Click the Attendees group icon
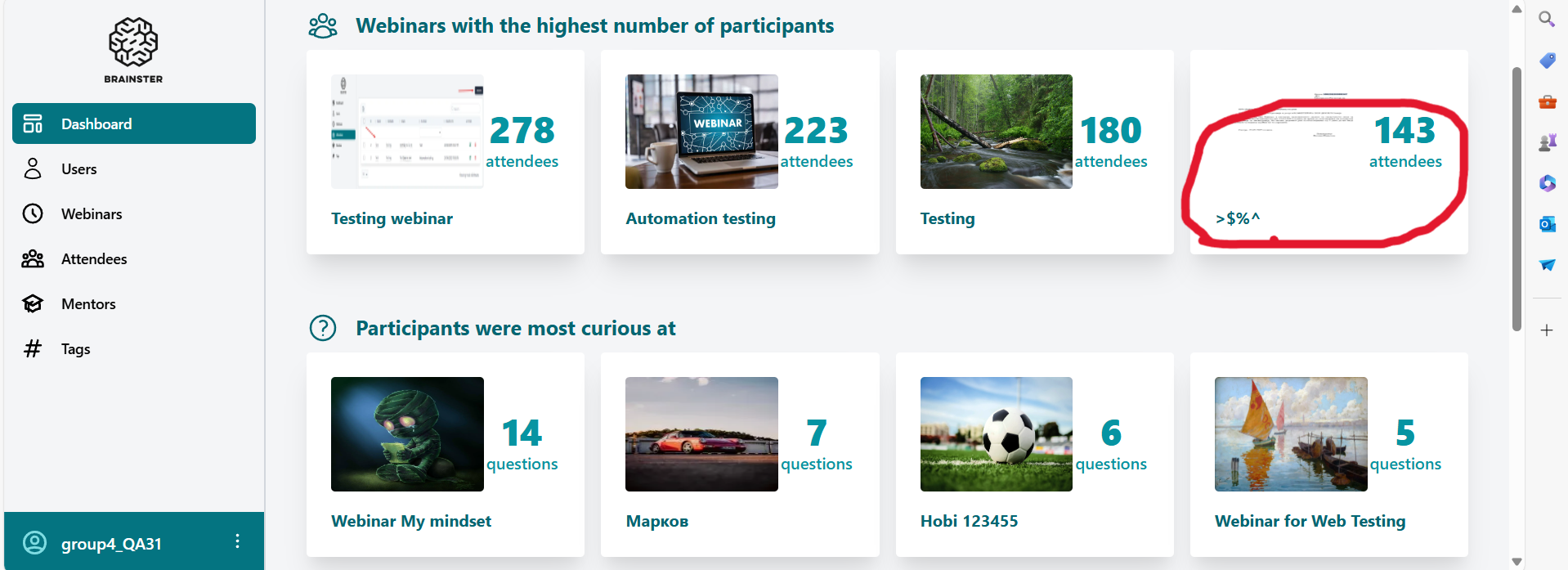The height and width of the screenshot is (570, 1568). [x=33, y=259]
